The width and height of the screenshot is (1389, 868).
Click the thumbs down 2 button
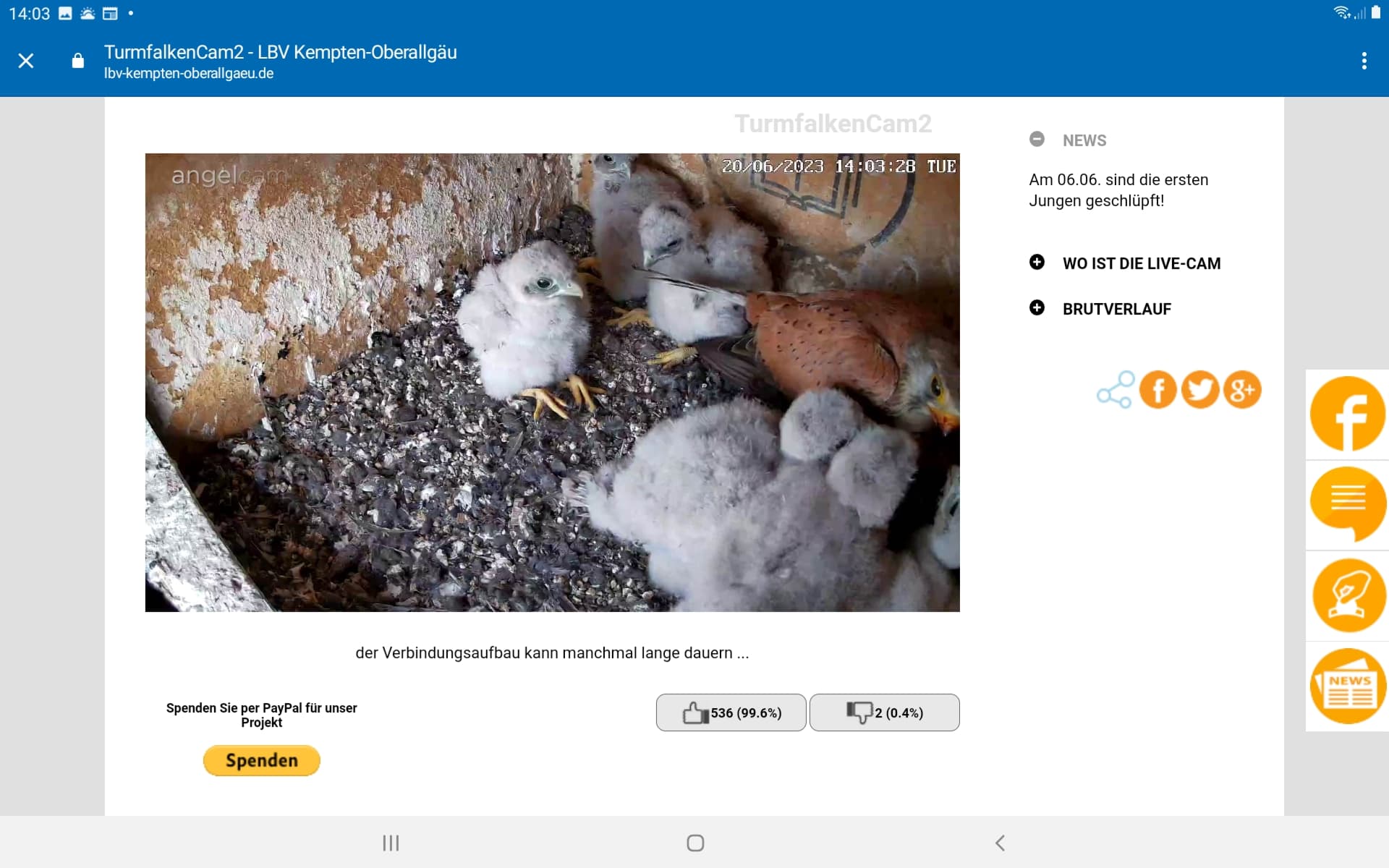coord(884,712)
